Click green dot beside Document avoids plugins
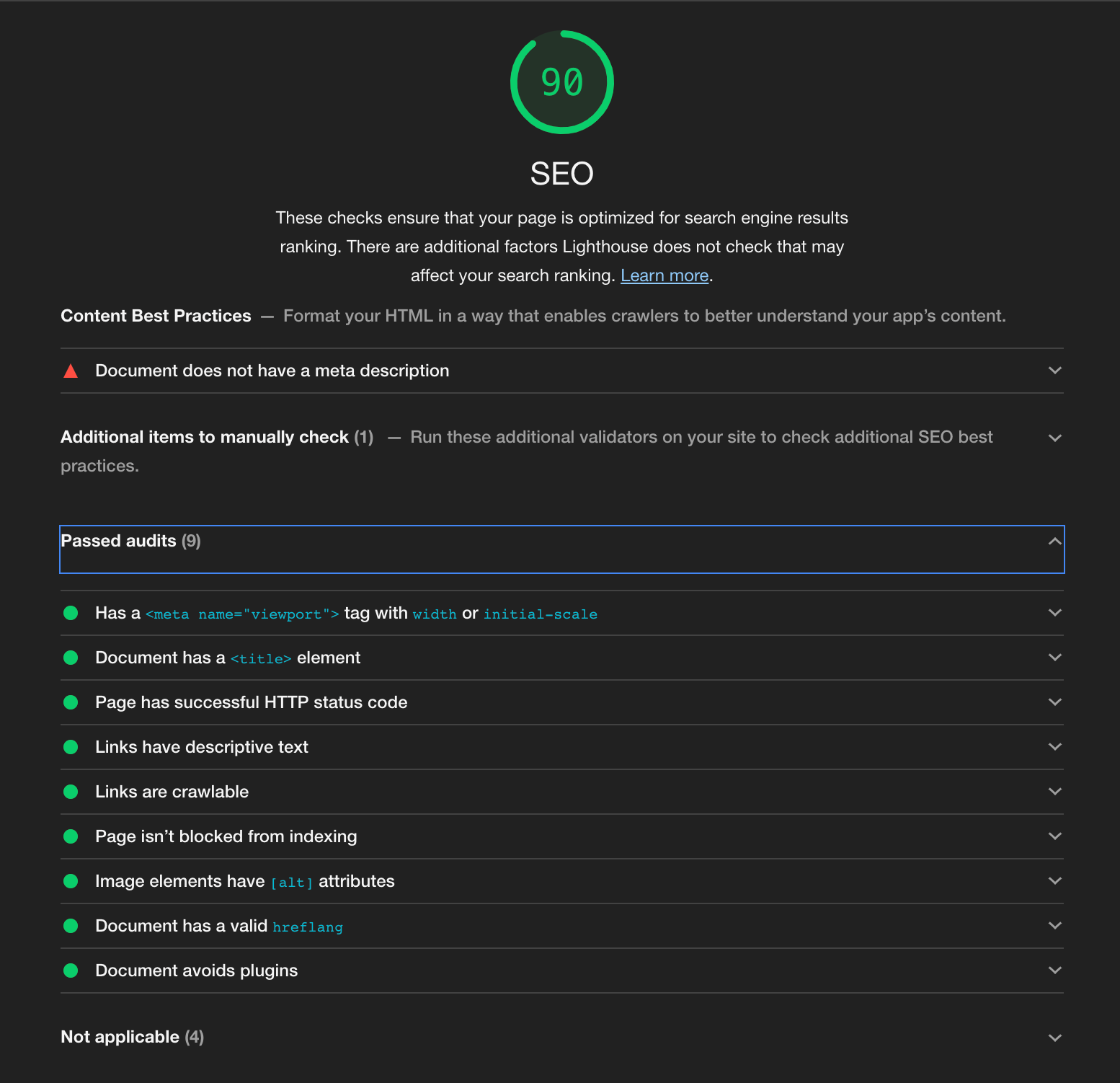This screenshot has height=1083, width=1120. (x=71, y=971)
